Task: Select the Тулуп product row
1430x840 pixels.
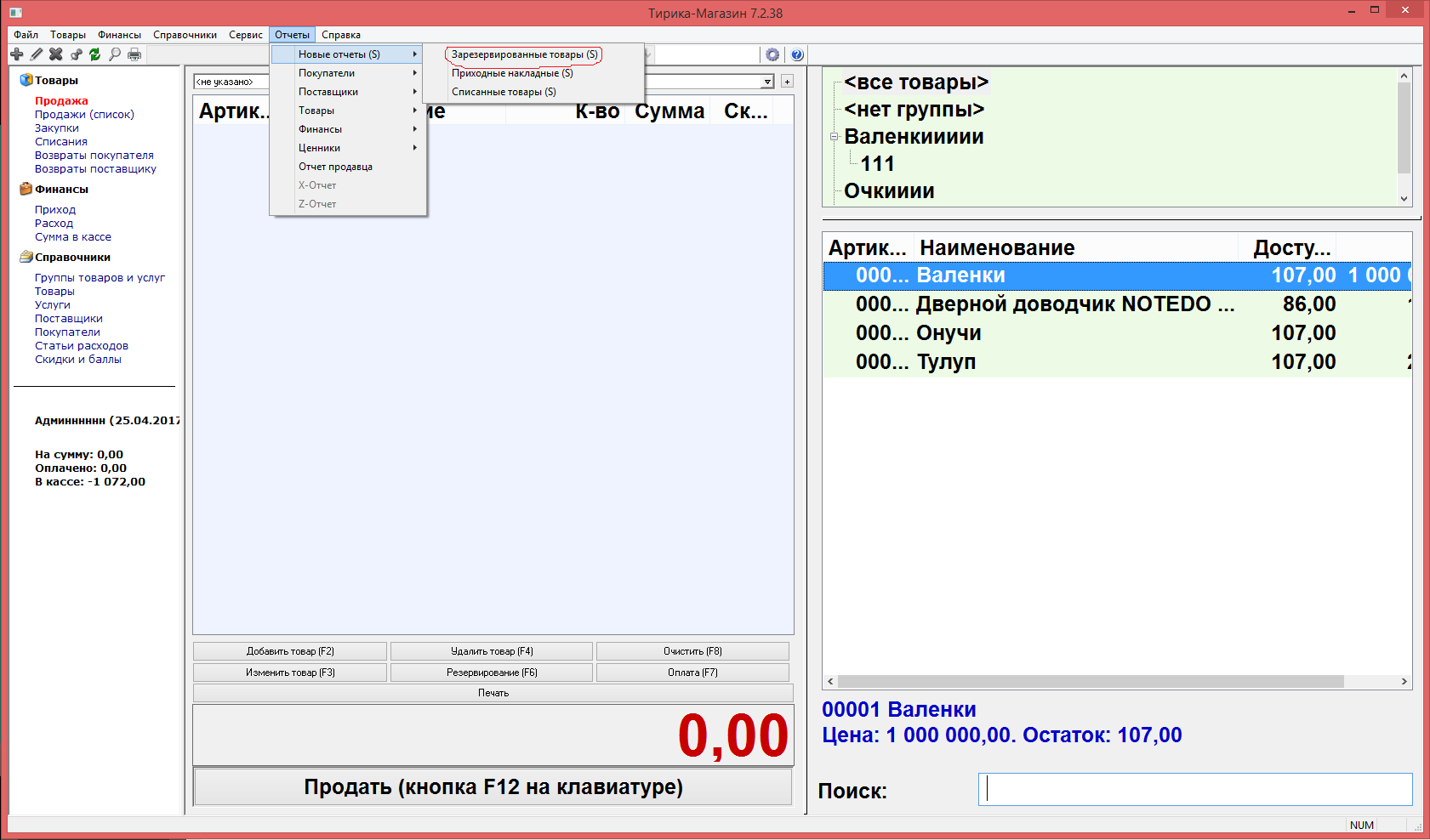Action: 1117,362
